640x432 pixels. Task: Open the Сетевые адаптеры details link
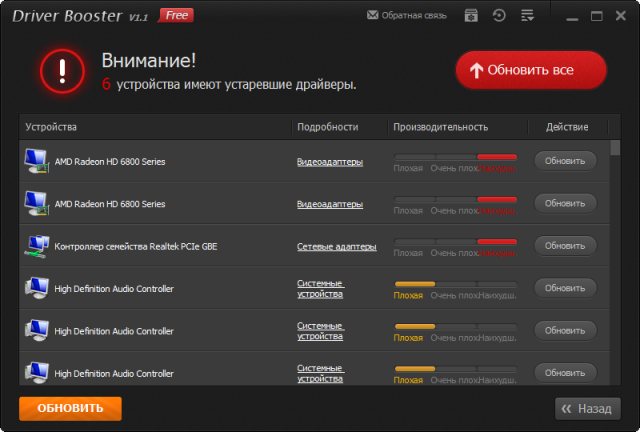[336, 246]
